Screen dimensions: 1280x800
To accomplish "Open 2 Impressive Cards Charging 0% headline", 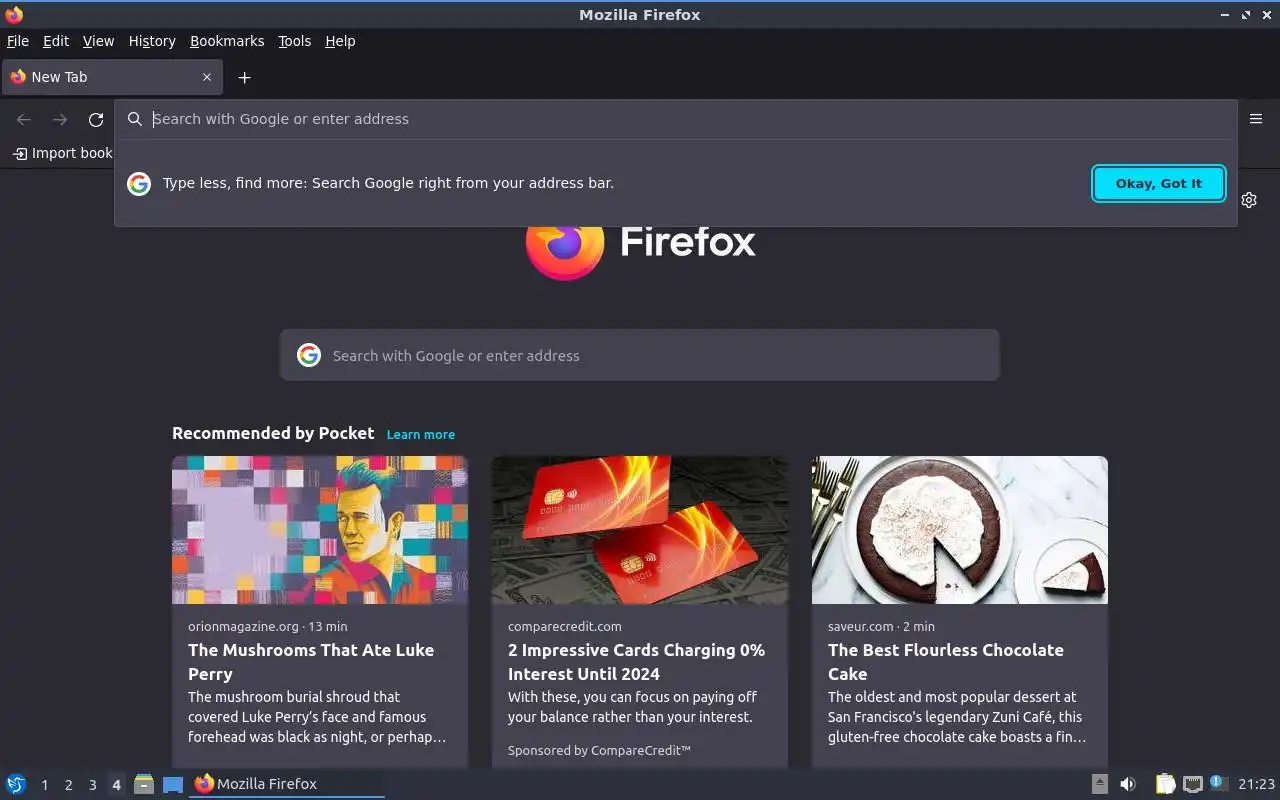I will click(x=636, y=662).
